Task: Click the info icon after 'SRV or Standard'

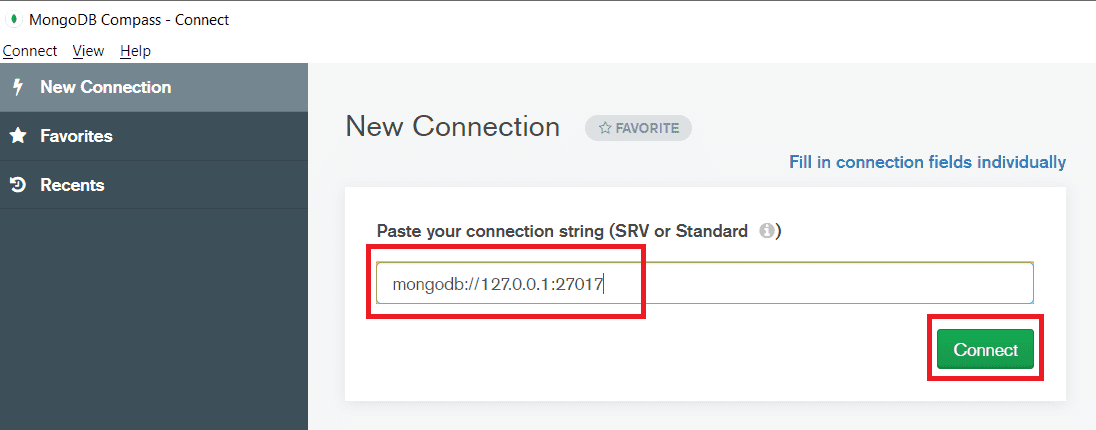Action: tap(767, 231)
